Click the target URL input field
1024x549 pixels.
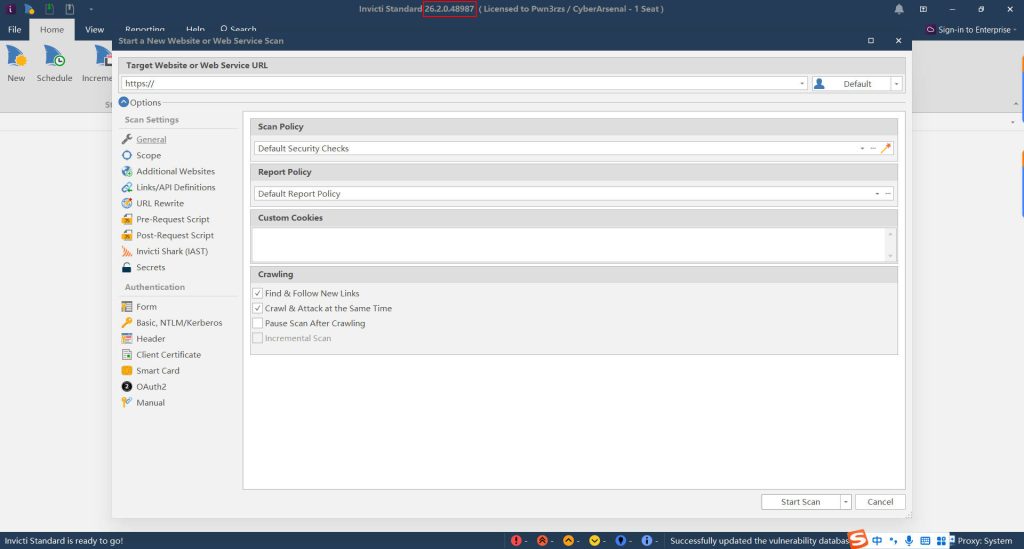[x=460, y=84]
